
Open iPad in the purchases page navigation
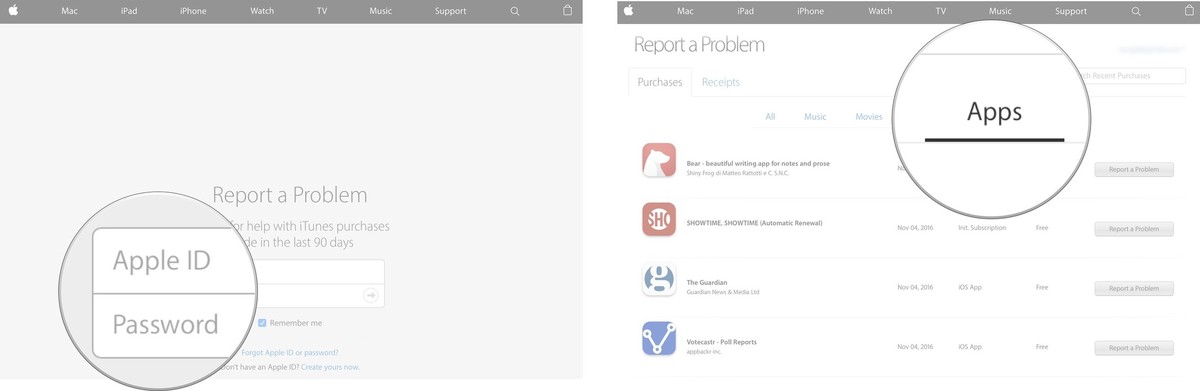(745, 11)
